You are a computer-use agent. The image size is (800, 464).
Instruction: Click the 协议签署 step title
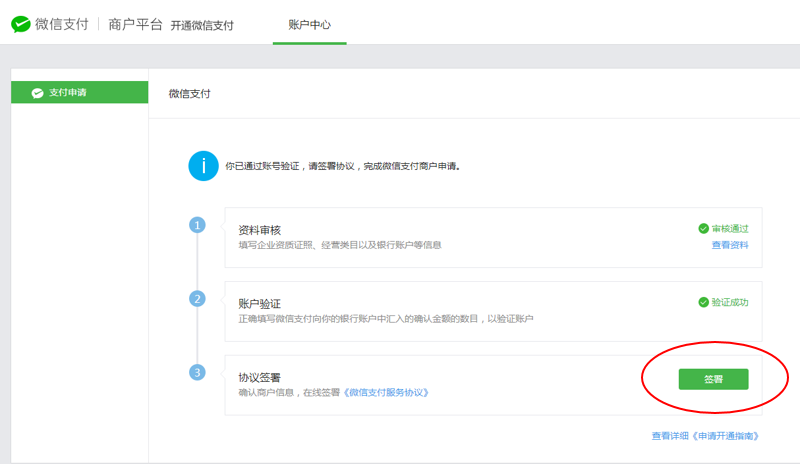coord(260,378)
